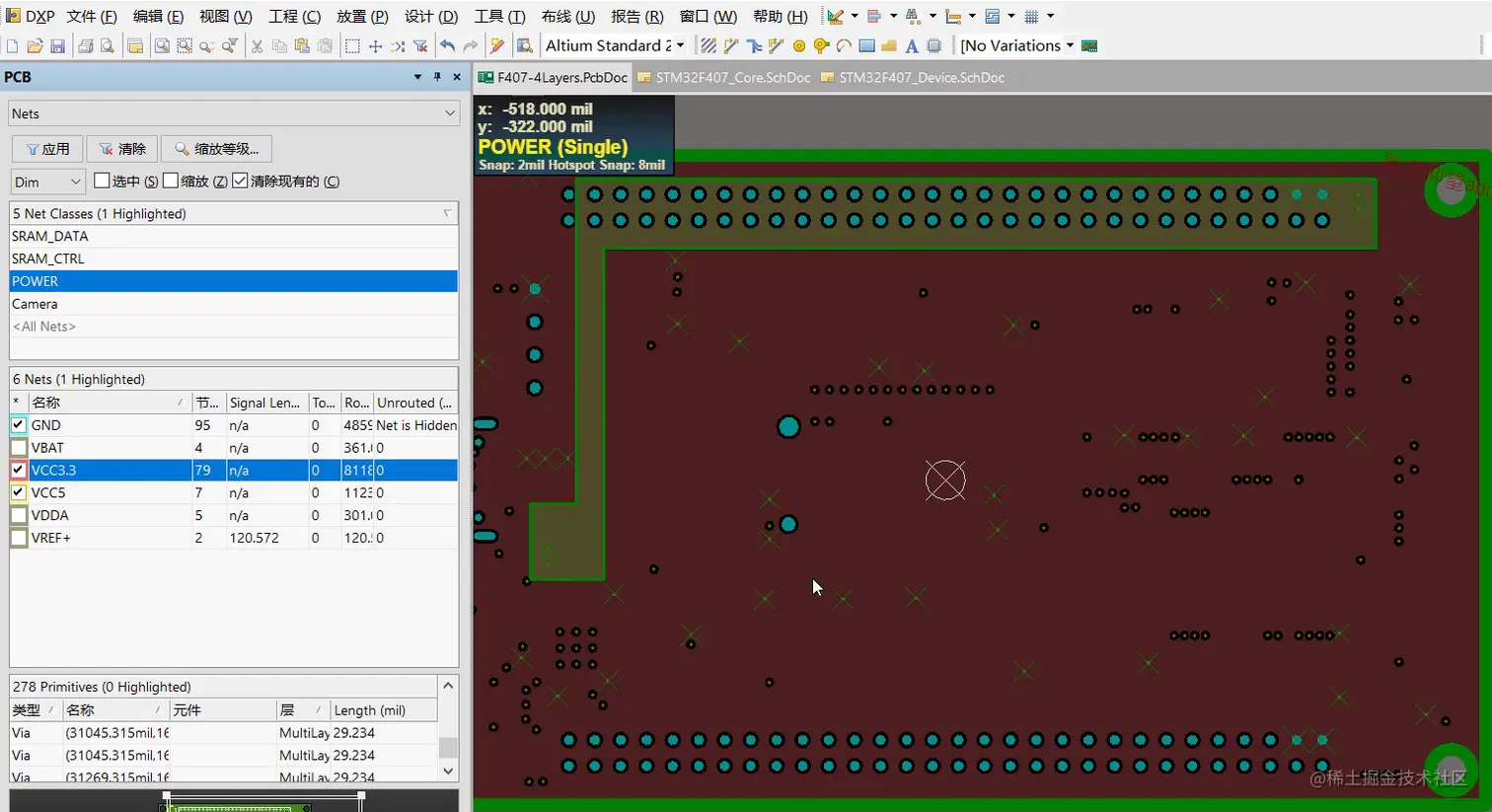Select the Place Fill rectangle tool
The width and height of the screenshot is (1492, 812).
(866, 46)
